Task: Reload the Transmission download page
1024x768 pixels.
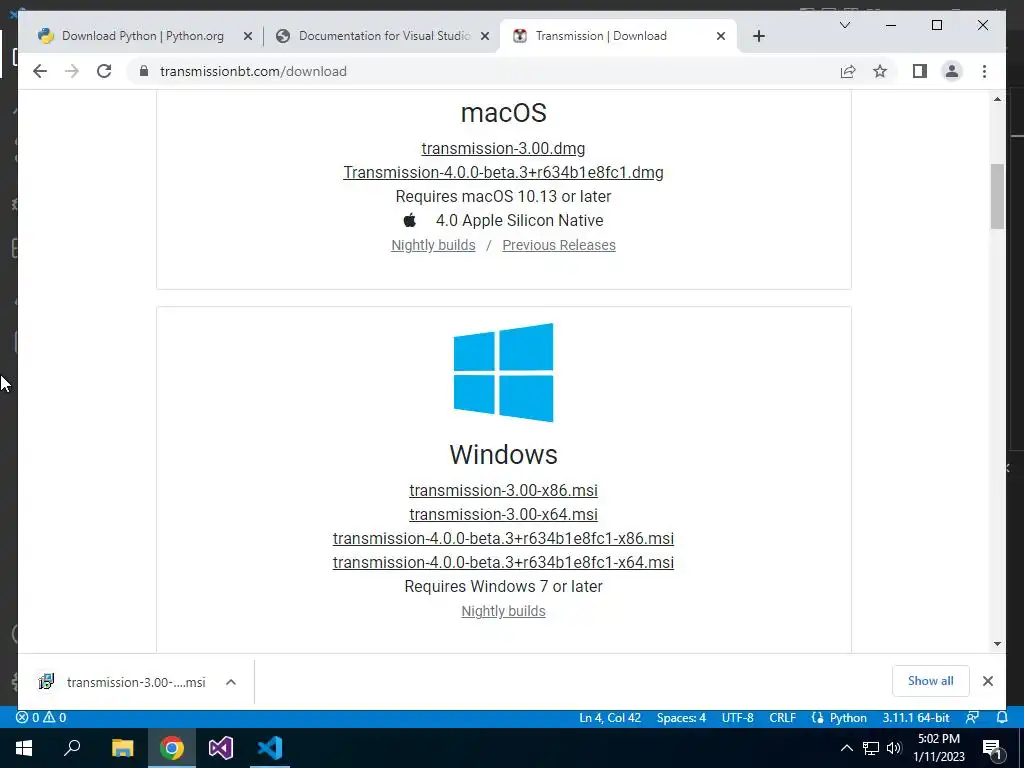Action: [104, 71]
